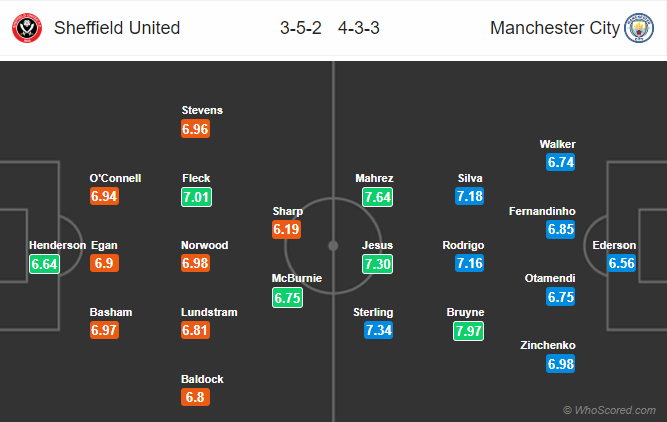
Task: Click the Stevens player name
Action: tap(202, 110)
